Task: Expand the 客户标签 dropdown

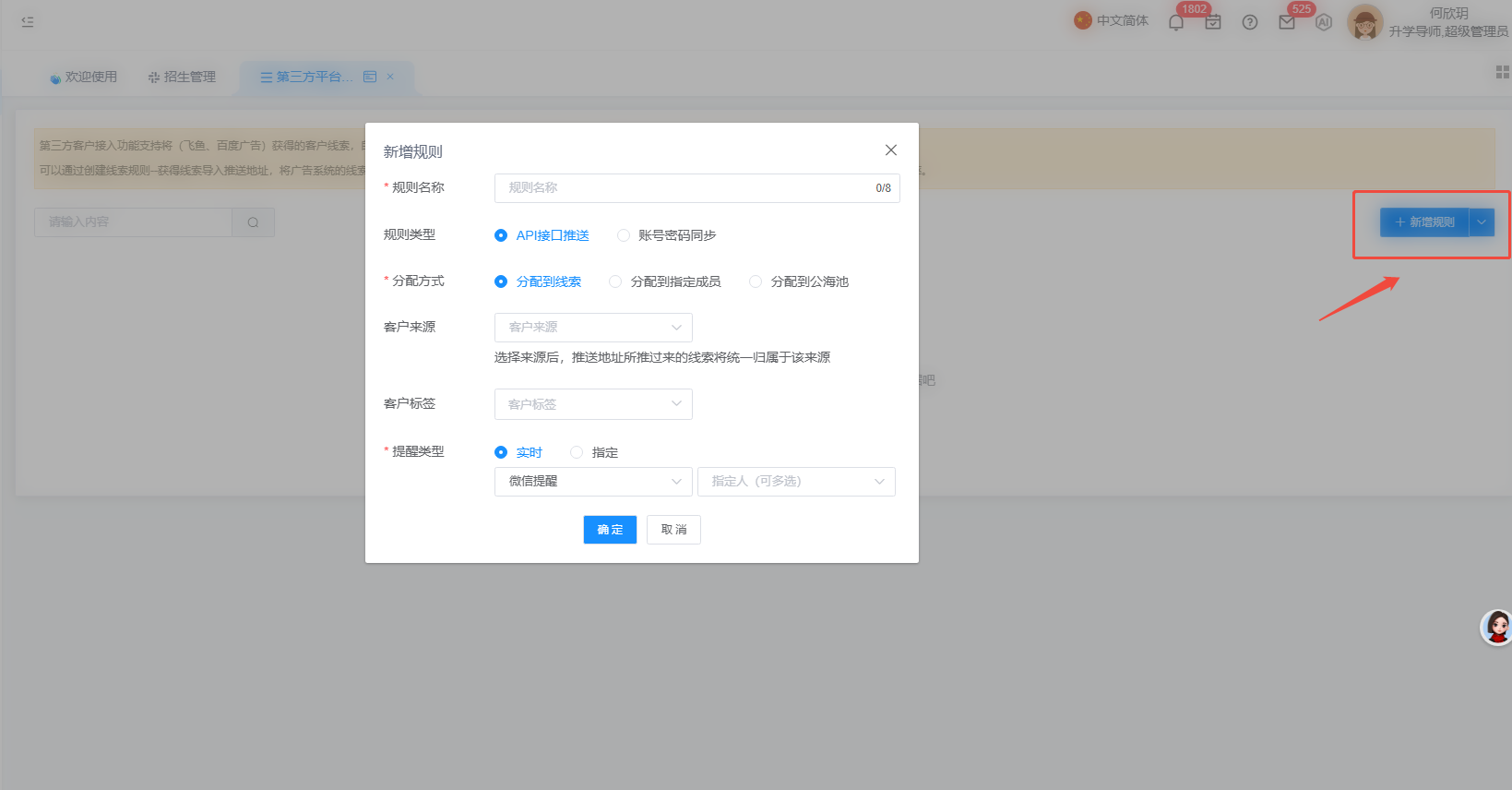Action: click(x=593, y=404)
